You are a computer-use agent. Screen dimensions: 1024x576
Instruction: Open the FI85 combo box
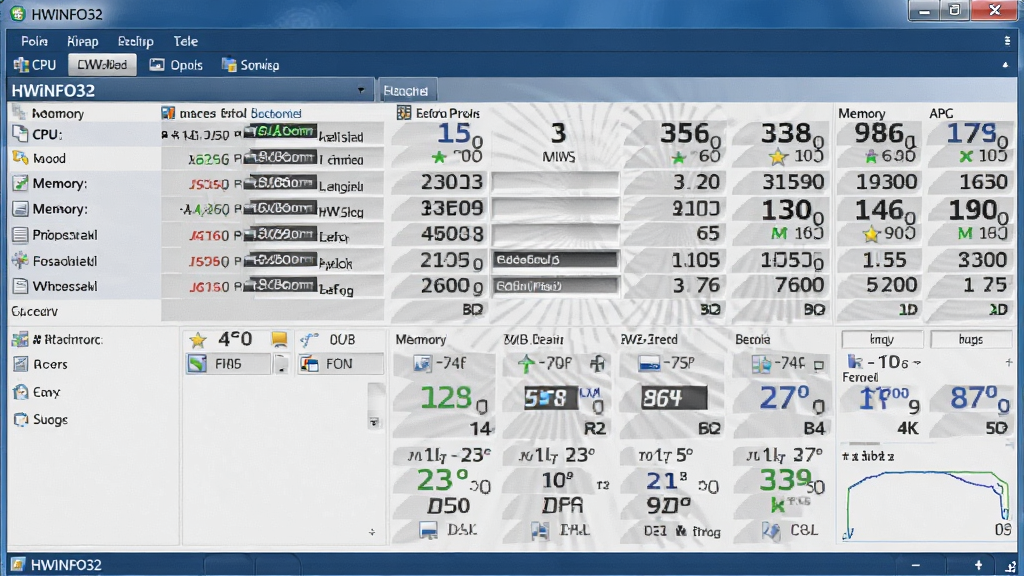click(x=228, y=364)
